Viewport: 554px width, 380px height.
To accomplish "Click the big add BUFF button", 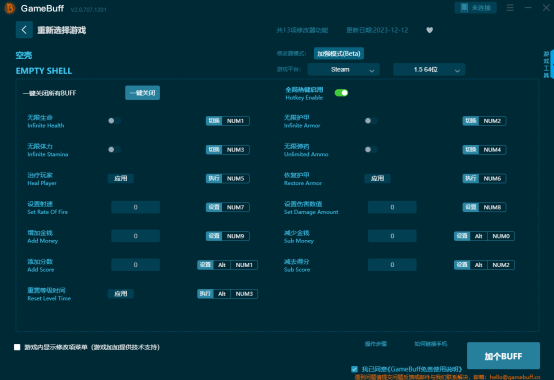I will point(503,356).
